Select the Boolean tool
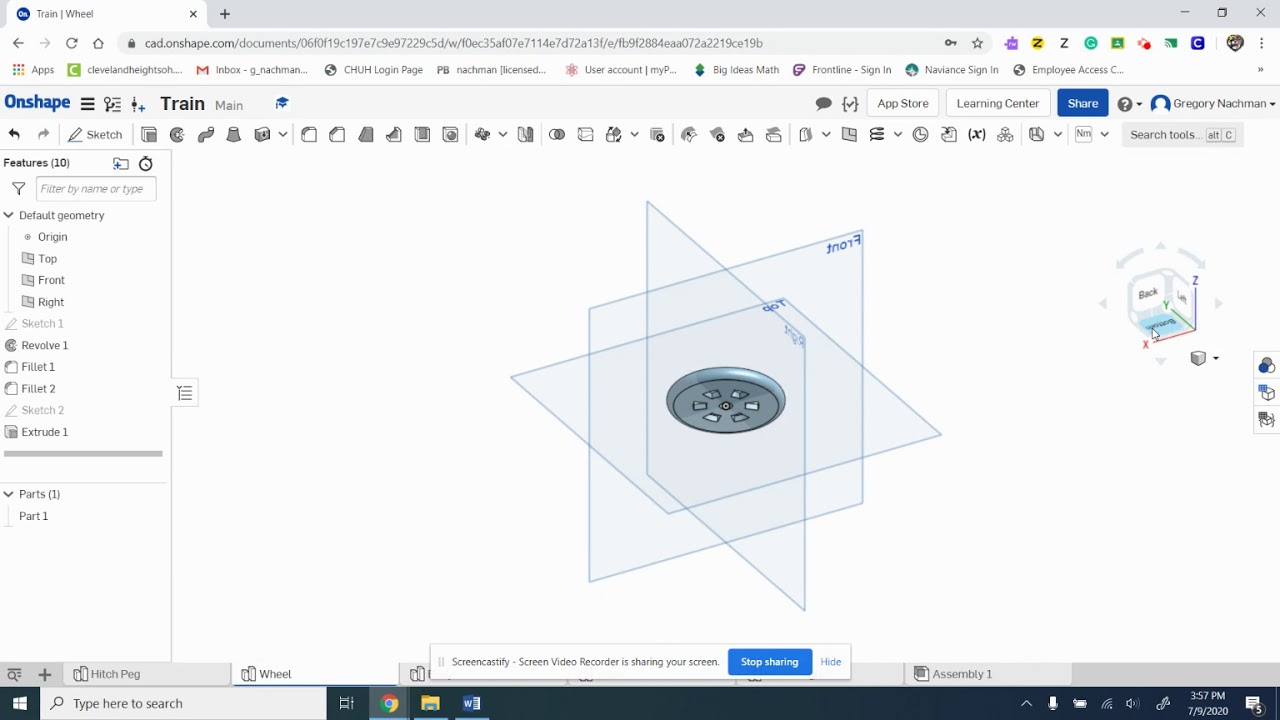This screenshot has height=720, width=1280. [x=557, y=135]
